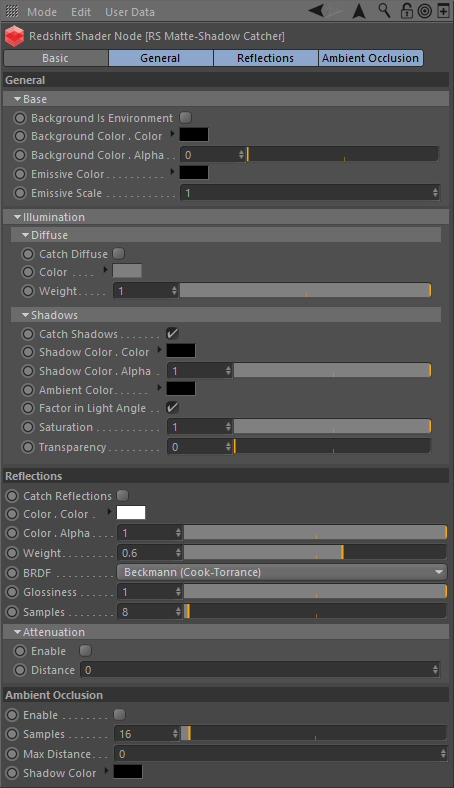Click the white reflection Color swatch

click(131, 513)
